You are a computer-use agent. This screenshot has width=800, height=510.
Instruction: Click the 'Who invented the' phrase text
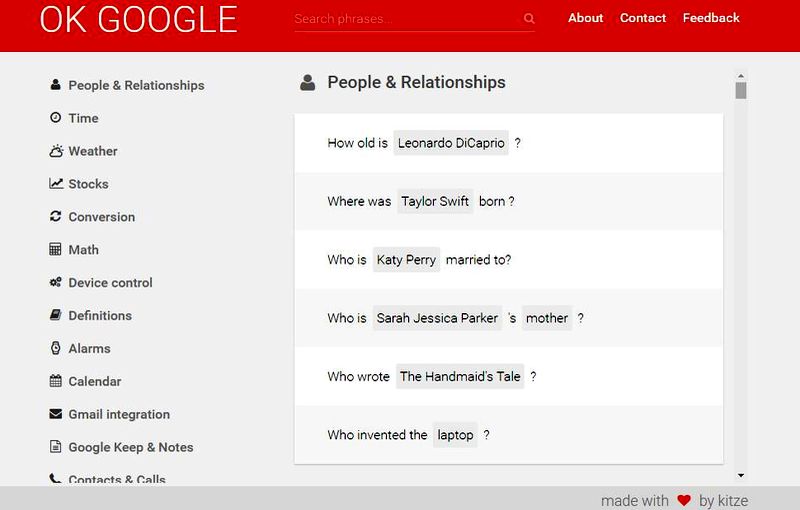[378, 435]
